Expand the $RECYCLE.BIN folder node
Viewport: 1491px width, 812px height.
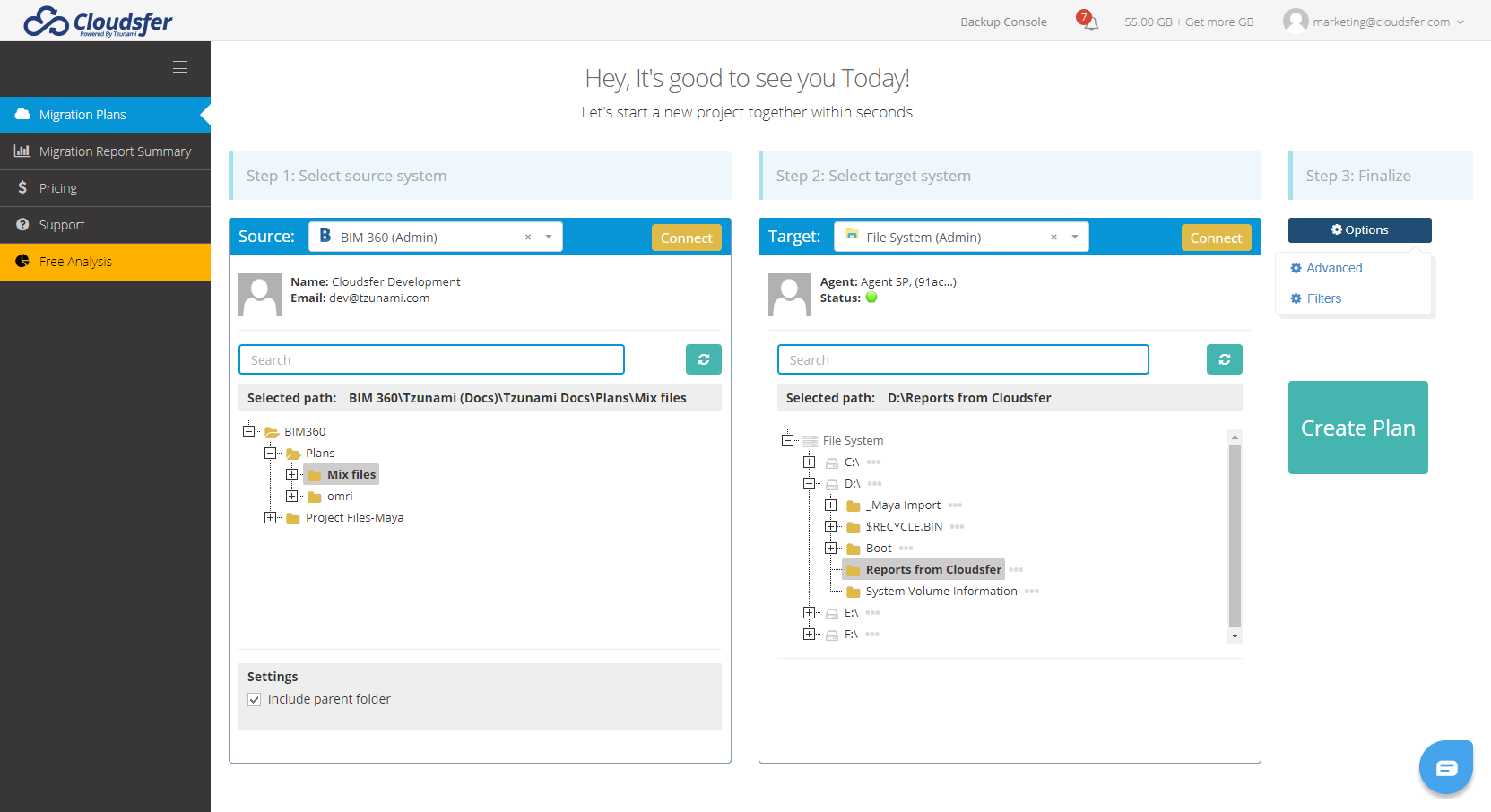(x=830, y=526)
